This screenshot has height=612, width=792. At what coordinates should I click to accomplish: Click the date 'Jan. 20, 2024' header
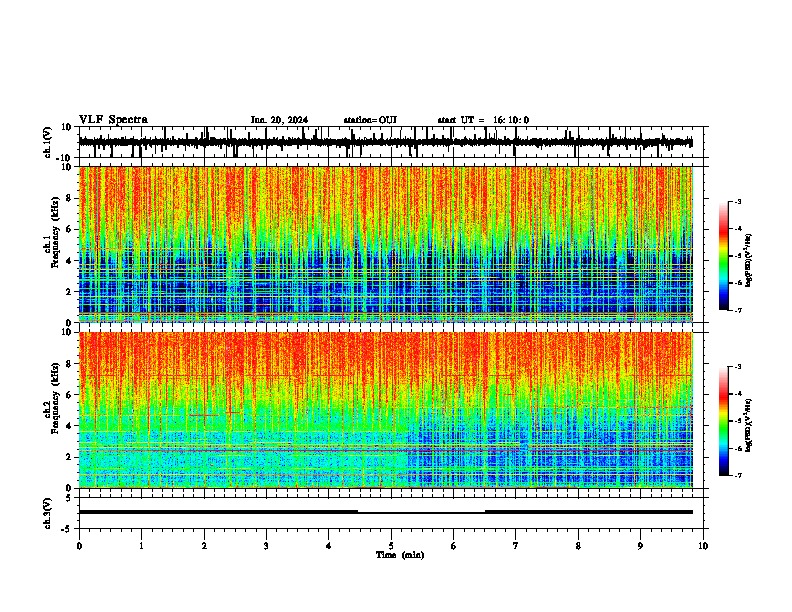(279, 120)
